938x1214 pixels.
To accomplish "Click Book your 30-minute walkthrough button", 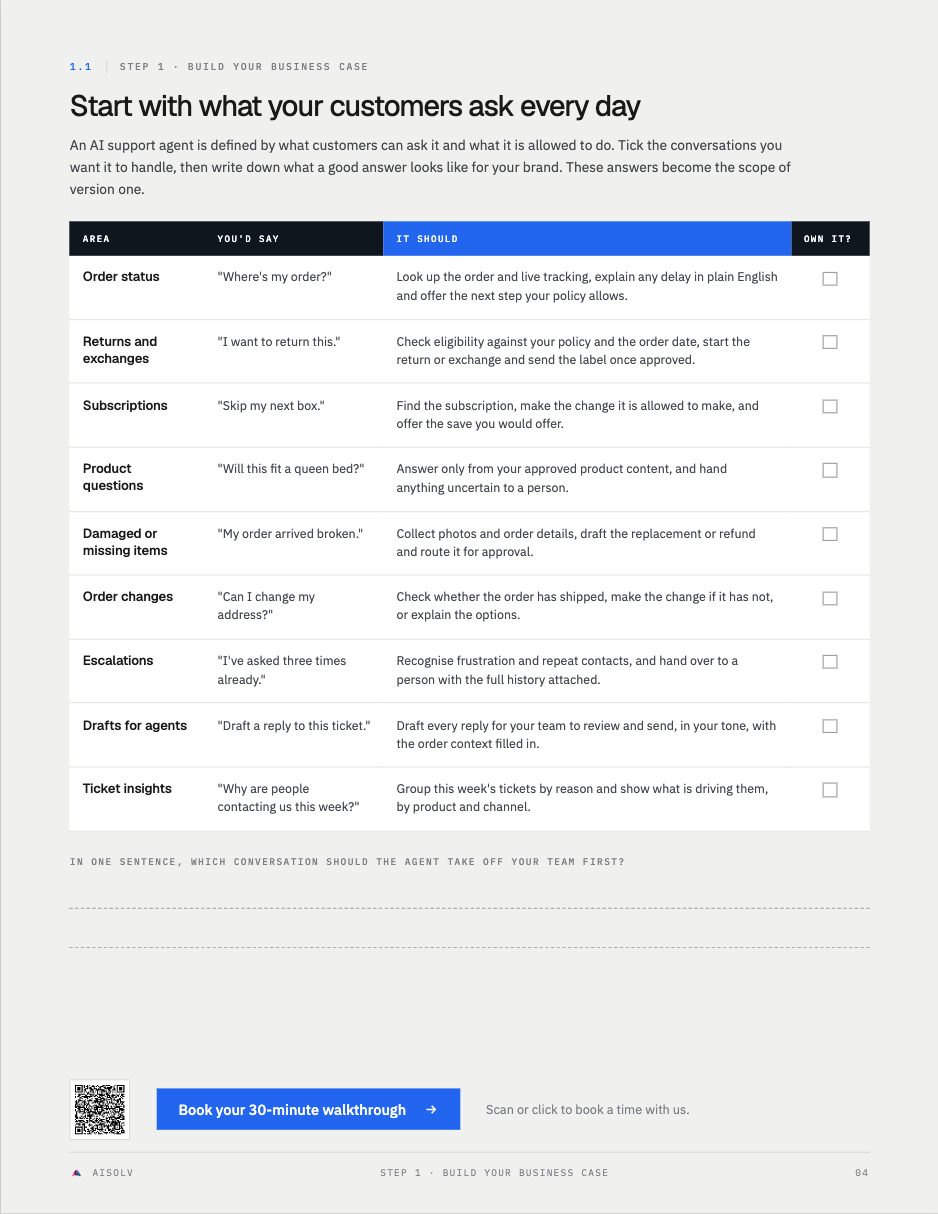I will (308, 1109).
